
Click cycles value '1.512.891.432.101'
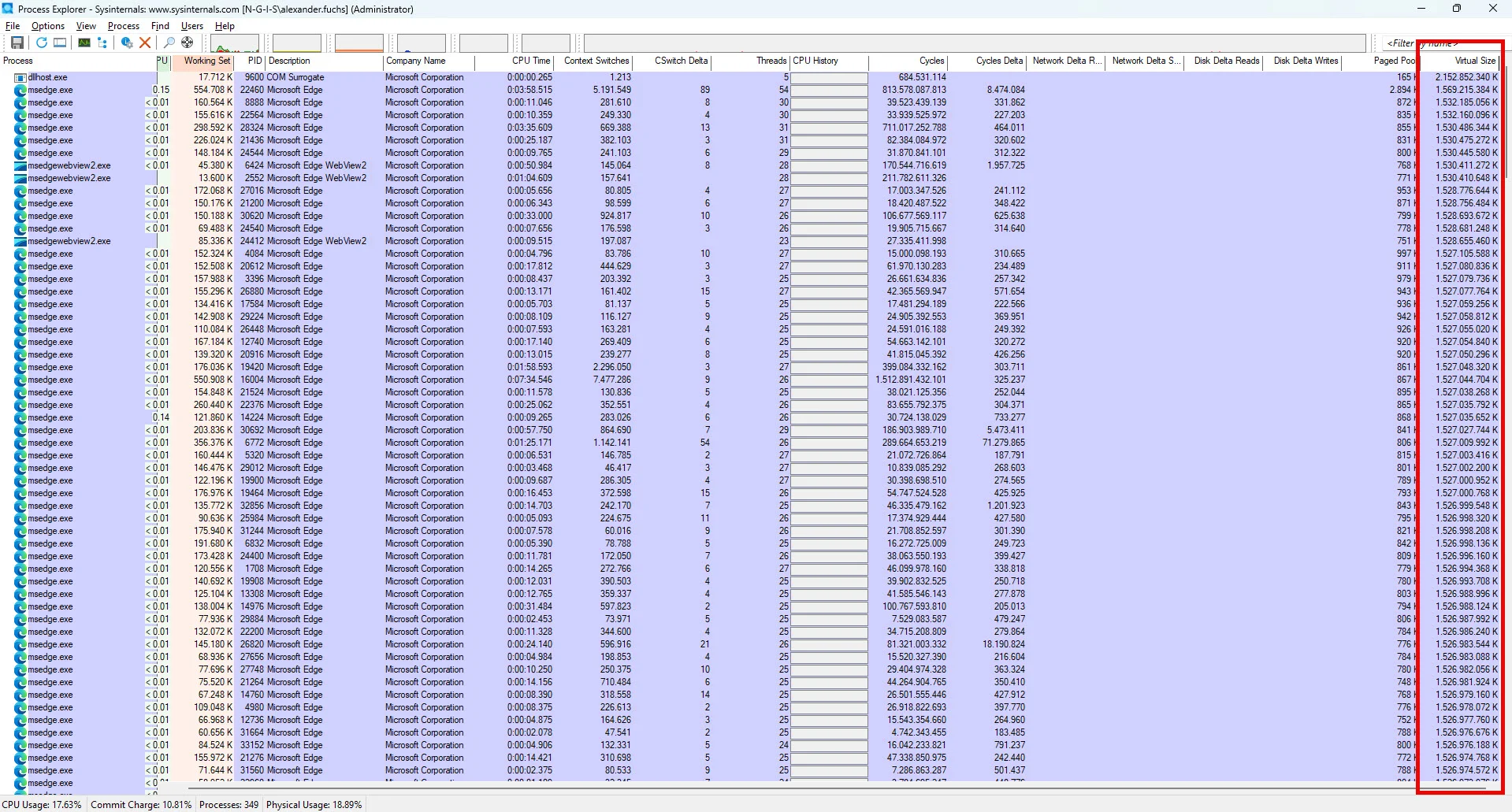[x=911, y=380]
